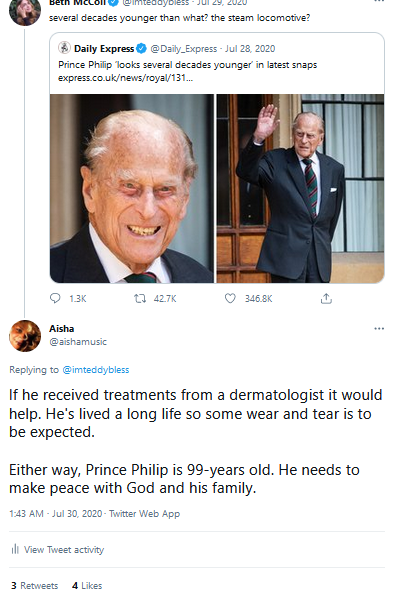Open the three-dot menu on Aisha's tweet
396x590 pixels.
pyautogui.click(x=379, y=328)
